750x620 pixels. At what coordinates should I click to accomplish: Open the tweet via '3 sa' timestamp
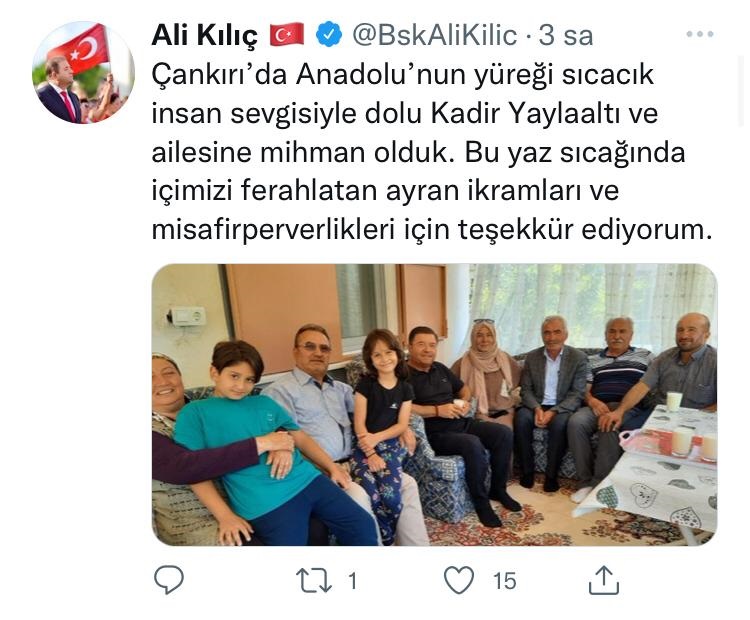[566, 35]
